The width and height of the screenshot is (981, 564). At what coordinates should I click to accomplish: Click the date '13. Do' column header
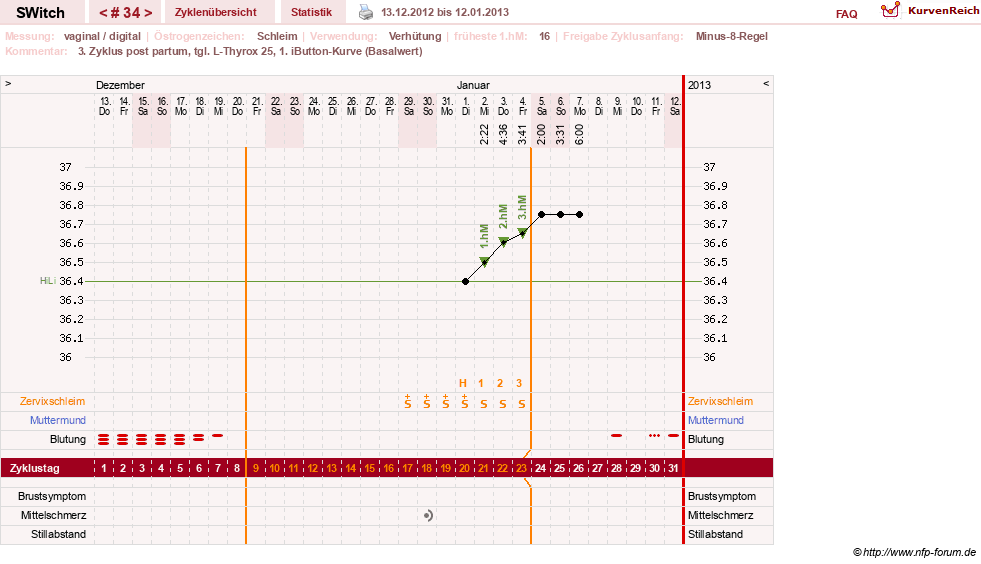(104, 106)
